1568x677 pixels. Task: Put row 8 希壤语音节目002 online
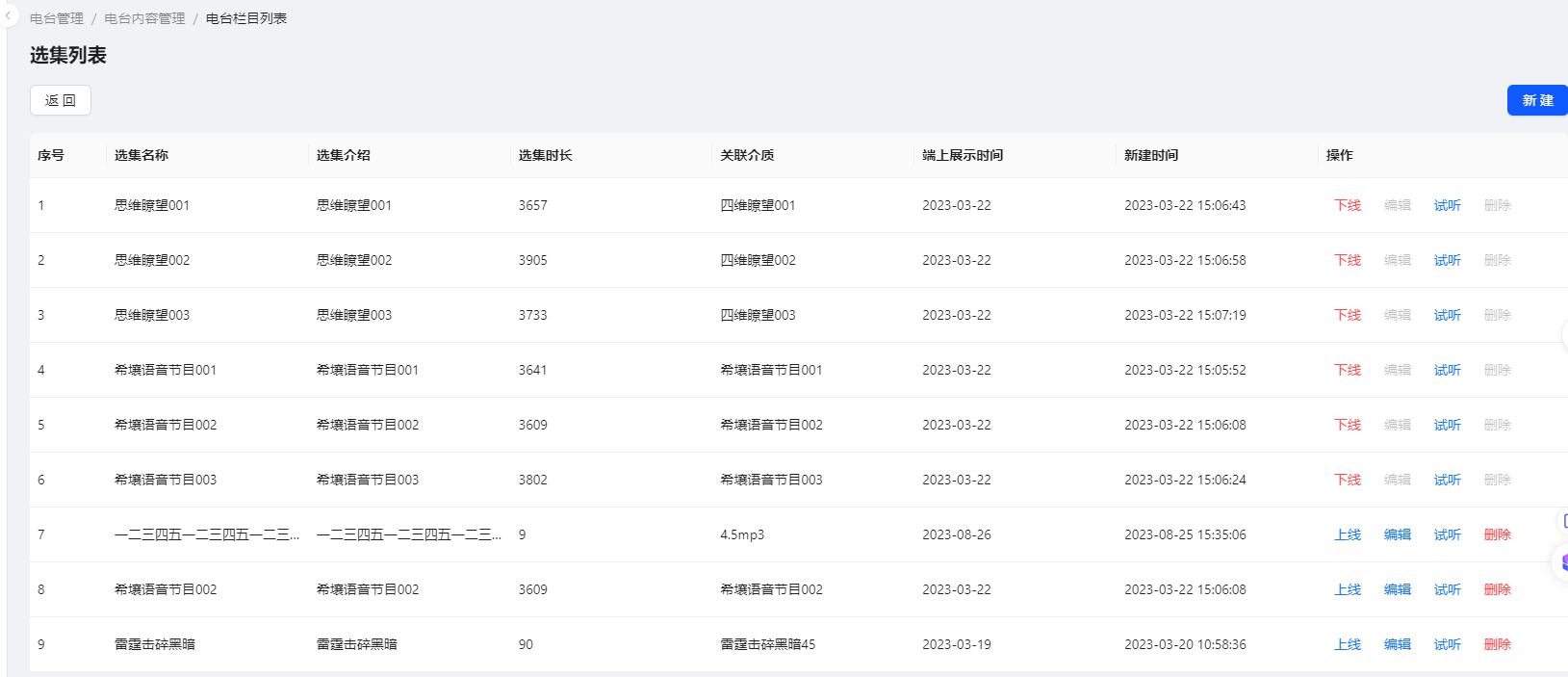pyautogui.click(x=1347, y=589)
